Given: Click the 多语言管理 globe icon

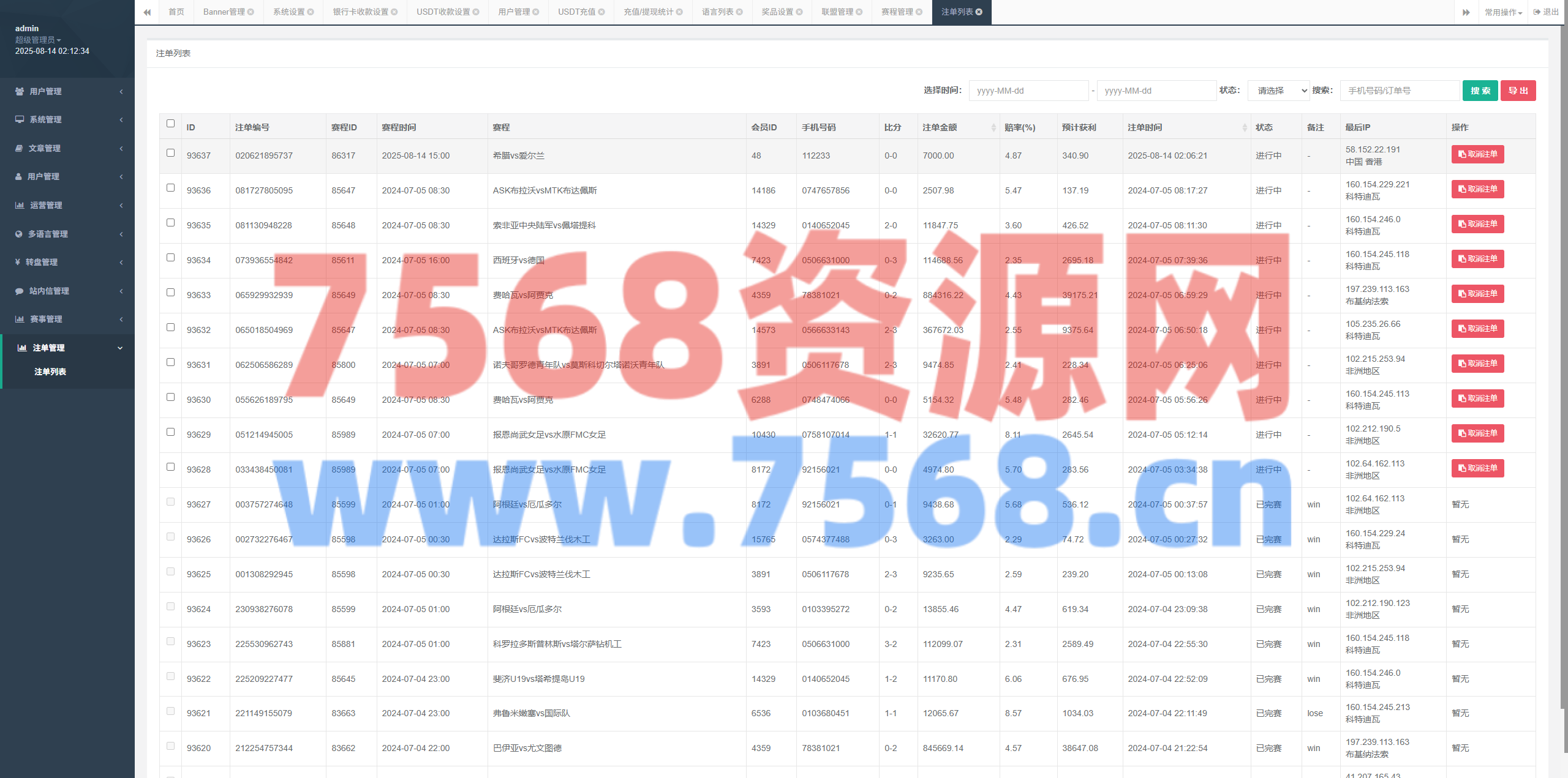Looking at the screenshot, I should [x=19, y=234].
